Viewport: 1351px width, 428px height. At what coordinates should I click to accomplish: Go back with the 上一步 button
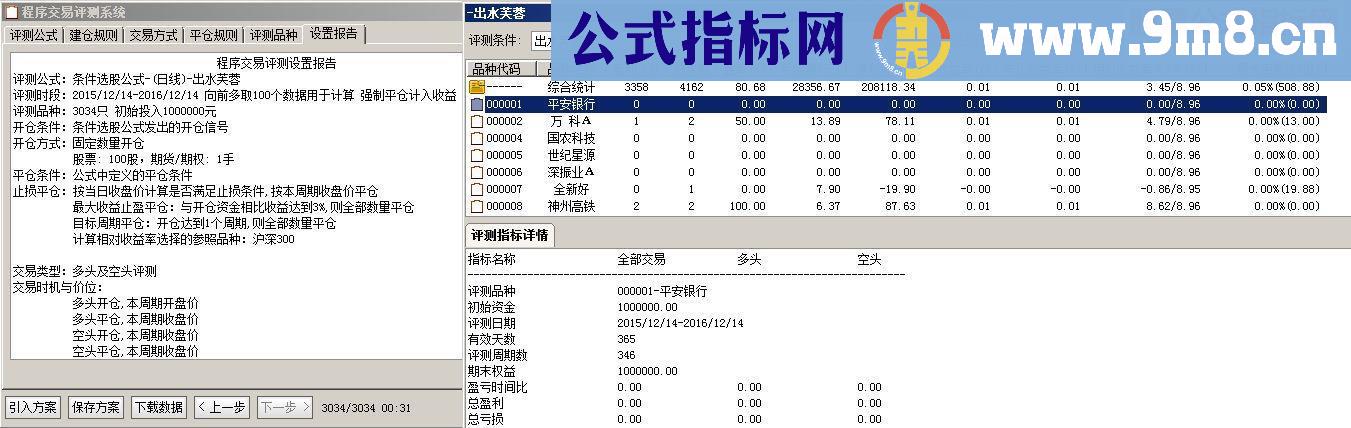click(x=222, y=407)
